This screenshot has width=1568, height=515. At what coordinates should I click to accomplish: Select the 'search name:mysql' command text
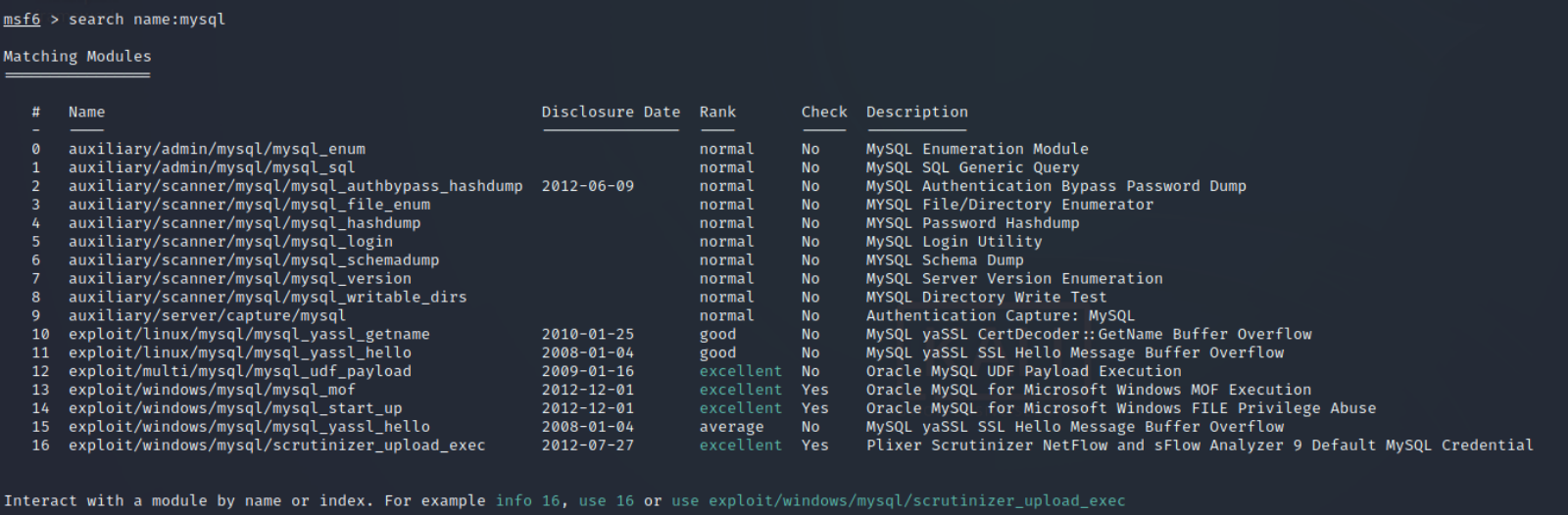tap(147, 20)
